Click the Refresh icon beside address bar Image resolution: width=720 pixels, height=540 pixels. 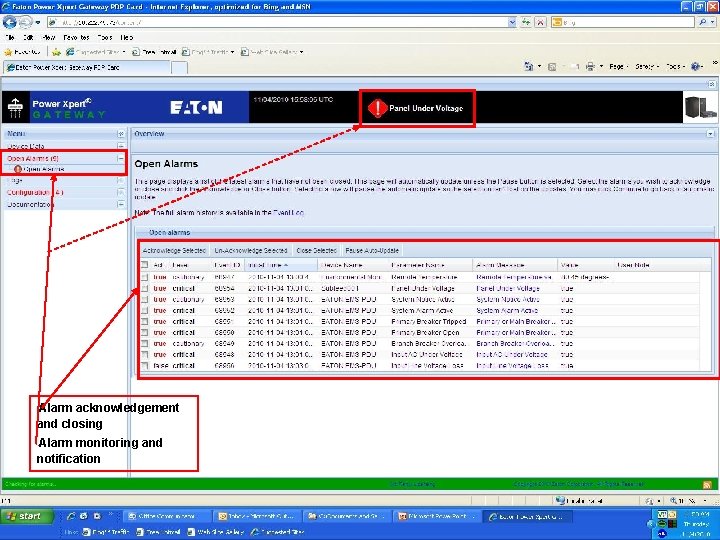pyautogui.click(x=526, y=22)
